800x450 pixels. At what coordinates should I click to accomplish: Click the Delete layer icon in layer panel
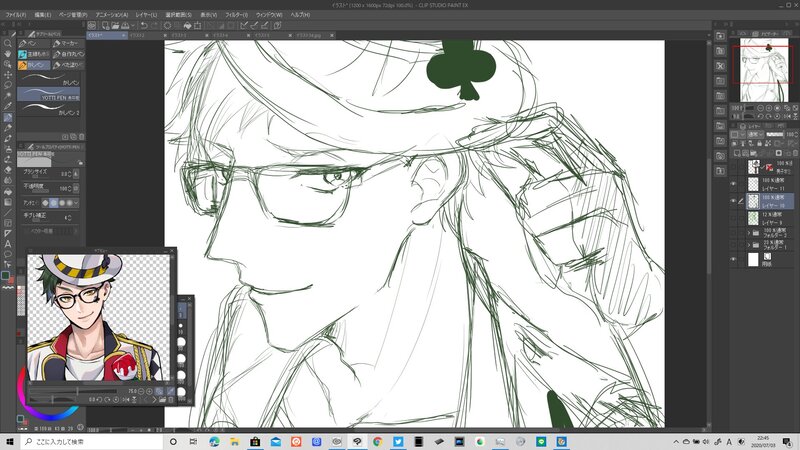(x=794, y=153)
